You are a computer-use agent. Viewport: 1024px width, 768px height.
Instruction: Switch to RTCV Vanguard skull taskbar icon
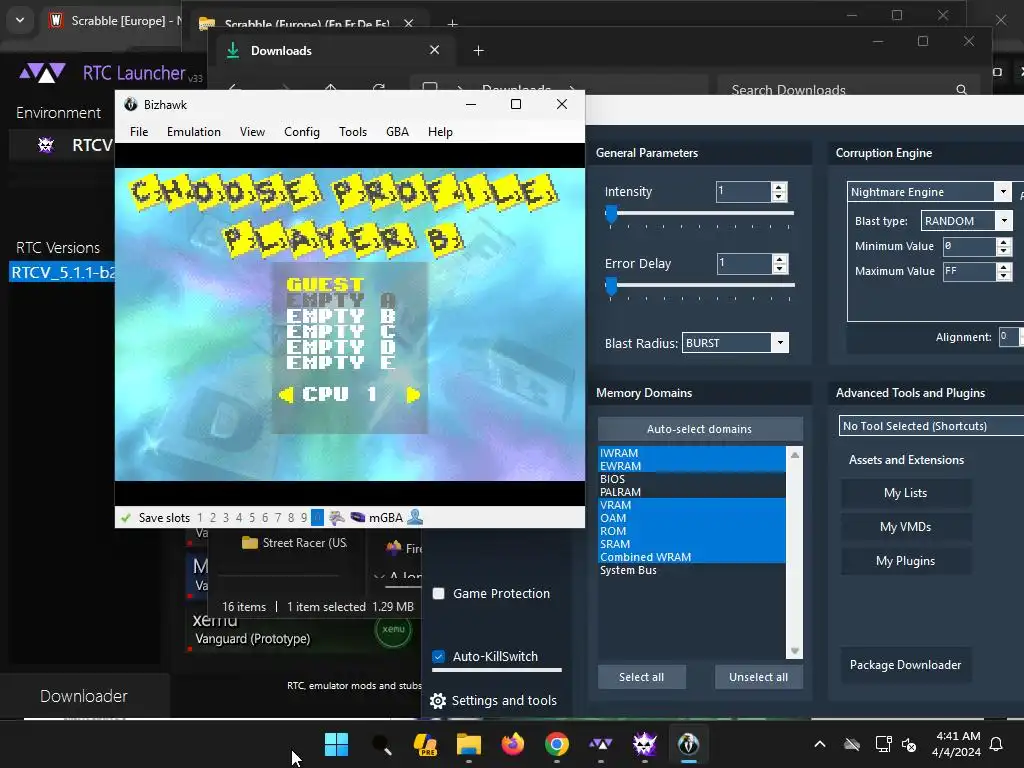(x=645, y=744)
